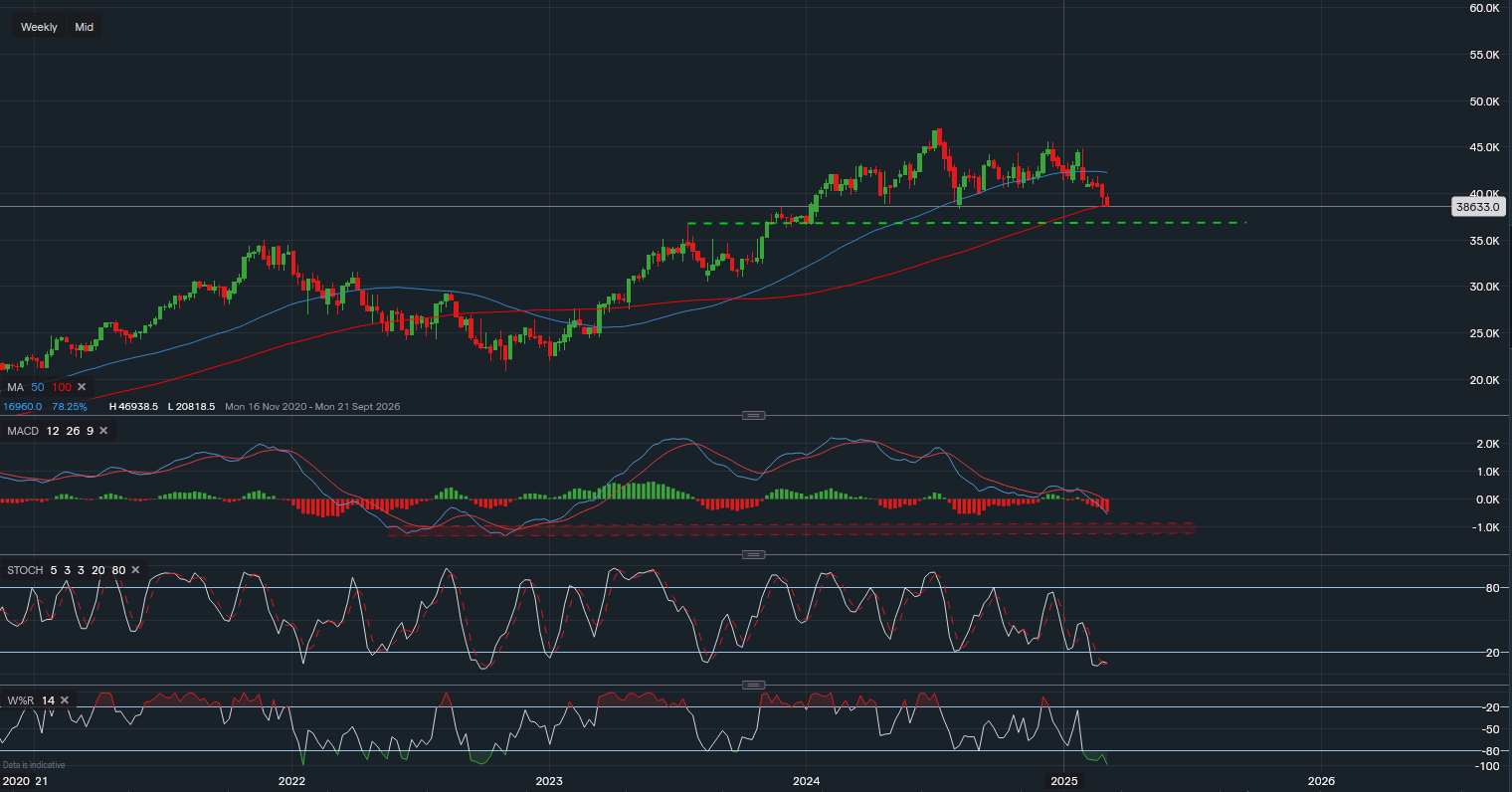Click the 80 level value in the STOCH label
Viewport: 1512px width, 792px height.
(118, 570)
